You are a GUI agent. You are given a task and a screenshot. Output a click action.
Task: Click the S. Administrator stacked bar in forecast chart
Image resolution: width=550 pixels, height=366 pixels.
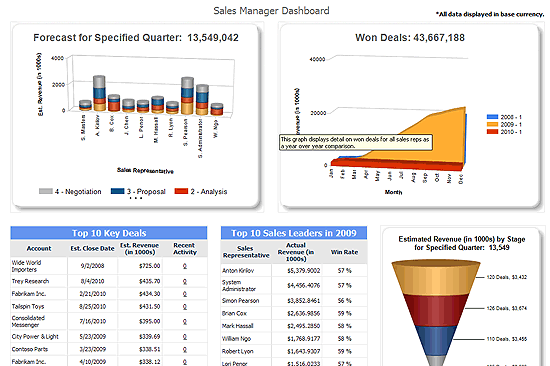(x=202, y=100)
